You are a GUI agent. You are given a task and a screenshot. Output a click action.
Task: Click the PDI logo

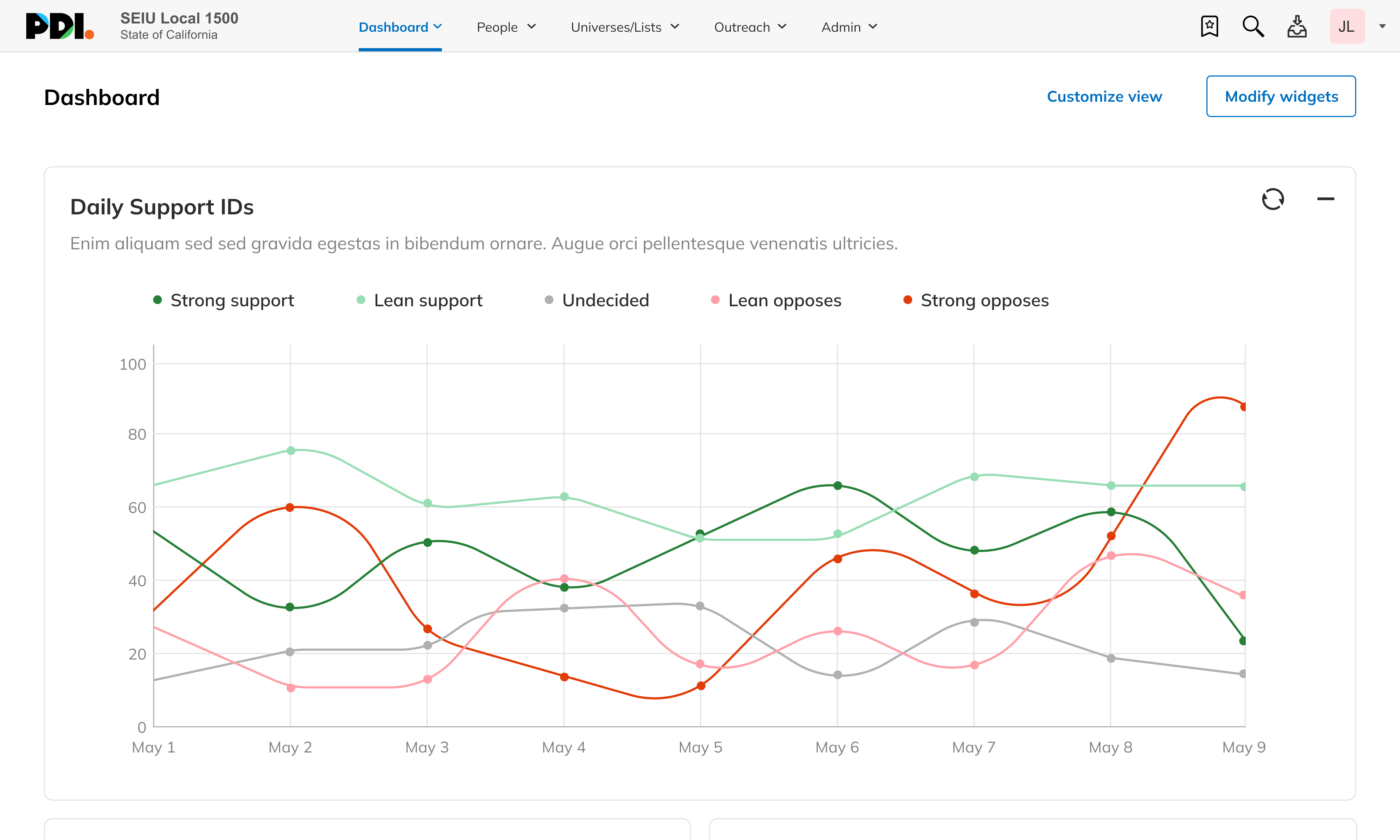(60, 26)
